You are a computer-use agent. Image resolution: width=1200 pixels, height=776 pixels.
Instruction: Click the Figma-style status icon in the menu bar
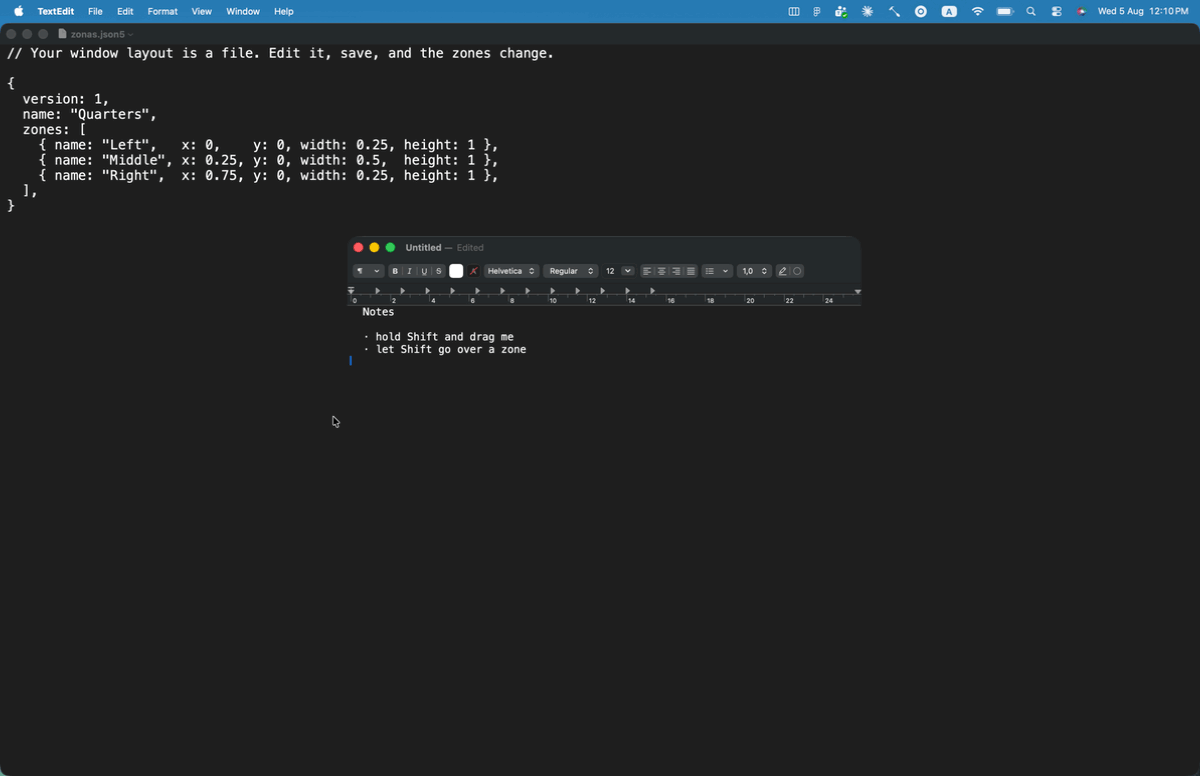click(x=817, y=12)
